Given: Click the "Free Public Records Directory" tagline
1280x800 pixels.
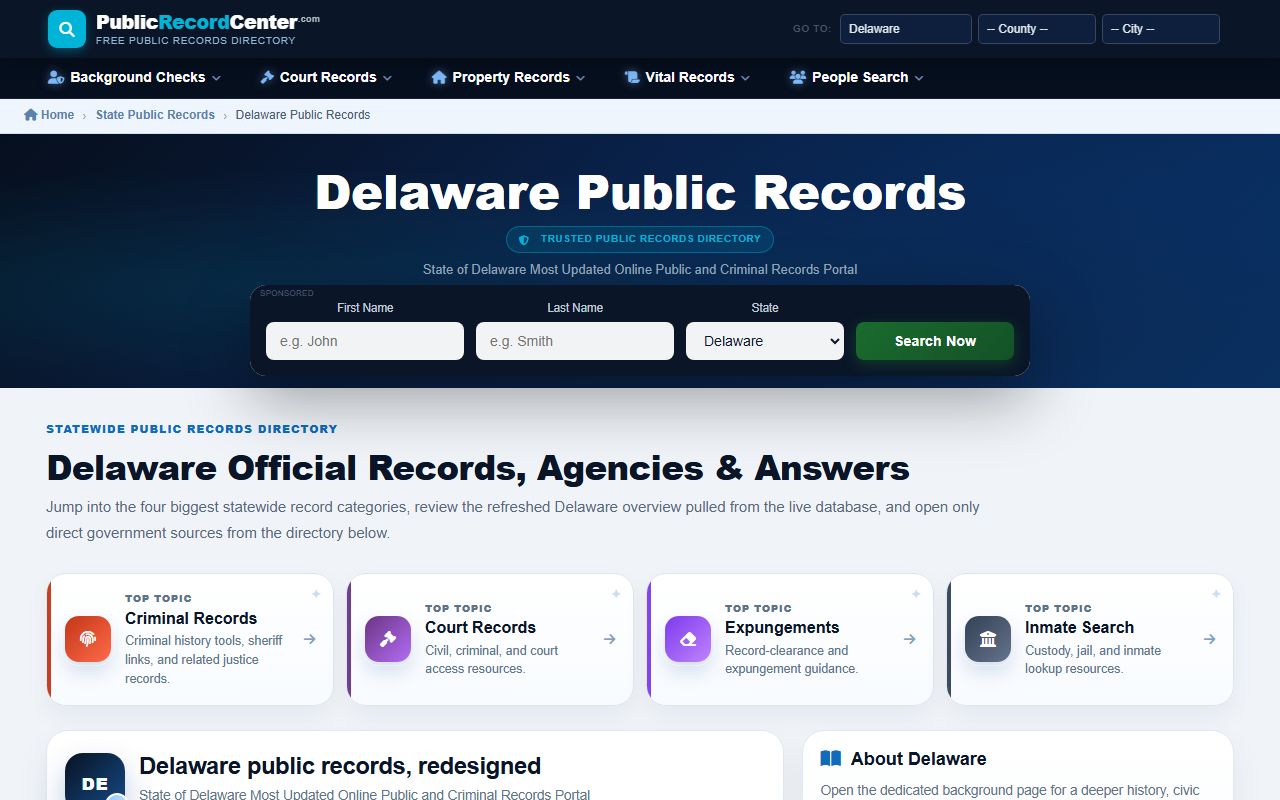Looking at the screenshot, I should (x=196, y=41).
